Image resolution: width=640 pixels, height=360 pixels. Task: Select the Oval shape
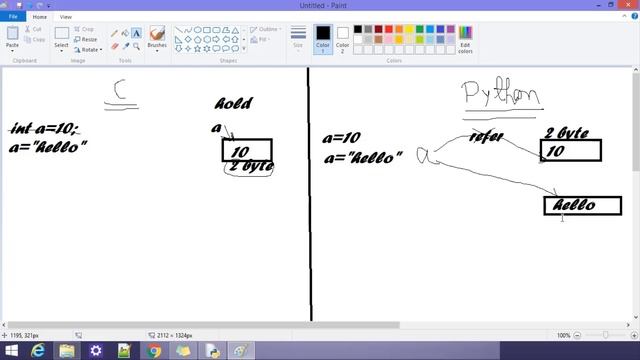198,30
